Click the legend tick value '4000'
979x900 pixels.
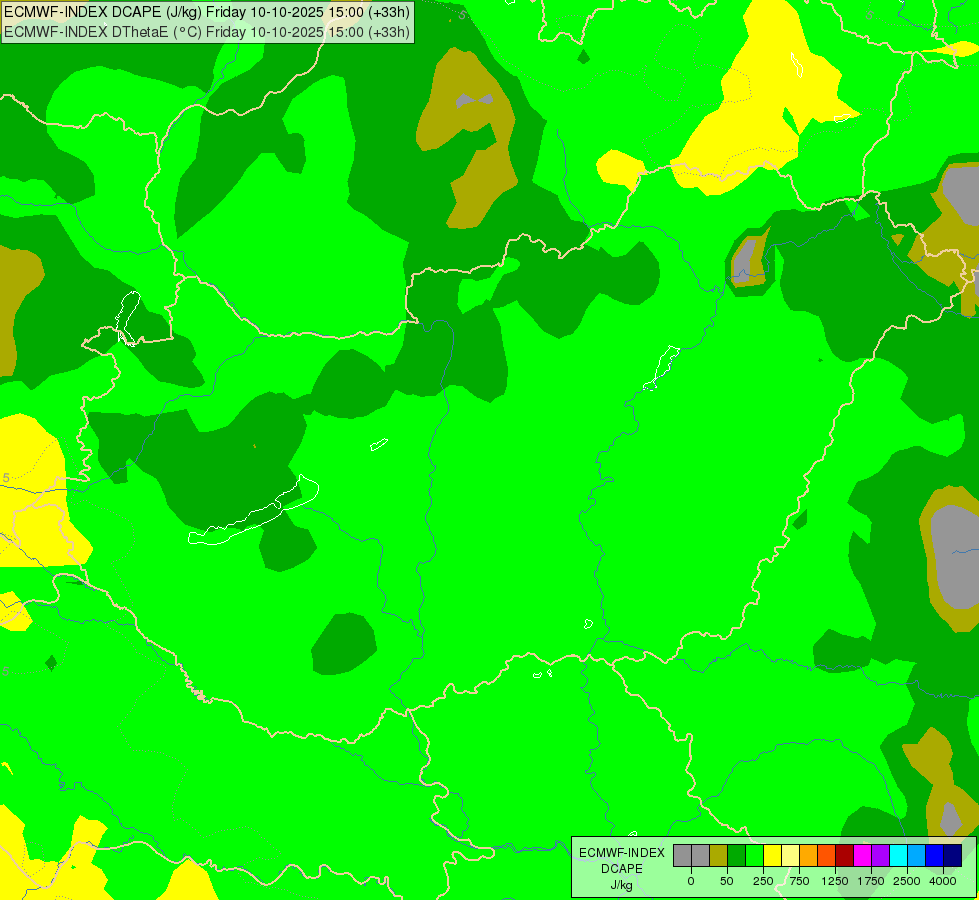[x=943, y=881]
